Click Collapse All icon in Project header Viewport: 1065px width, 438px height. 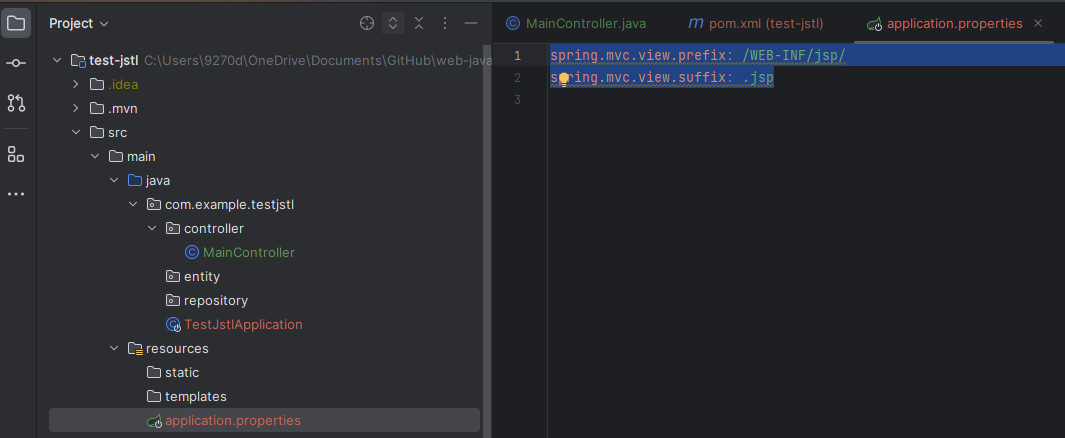[x=419, y=23]
